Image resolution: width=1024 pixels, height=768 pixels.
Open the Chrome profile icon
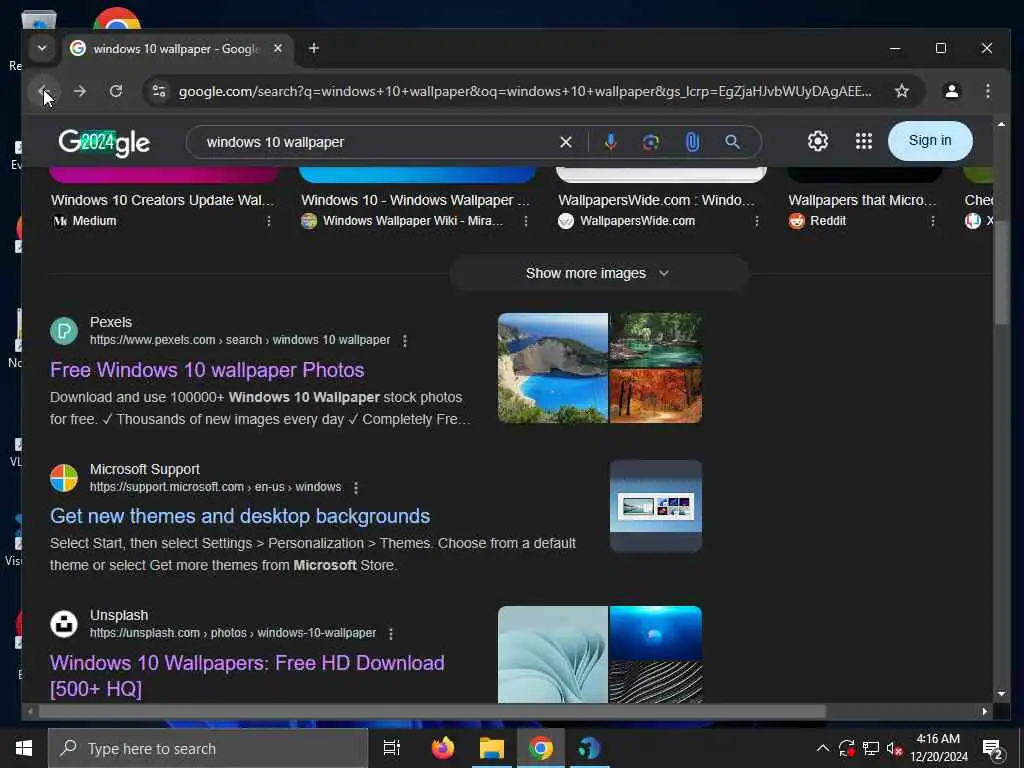[x=952, y=91]
